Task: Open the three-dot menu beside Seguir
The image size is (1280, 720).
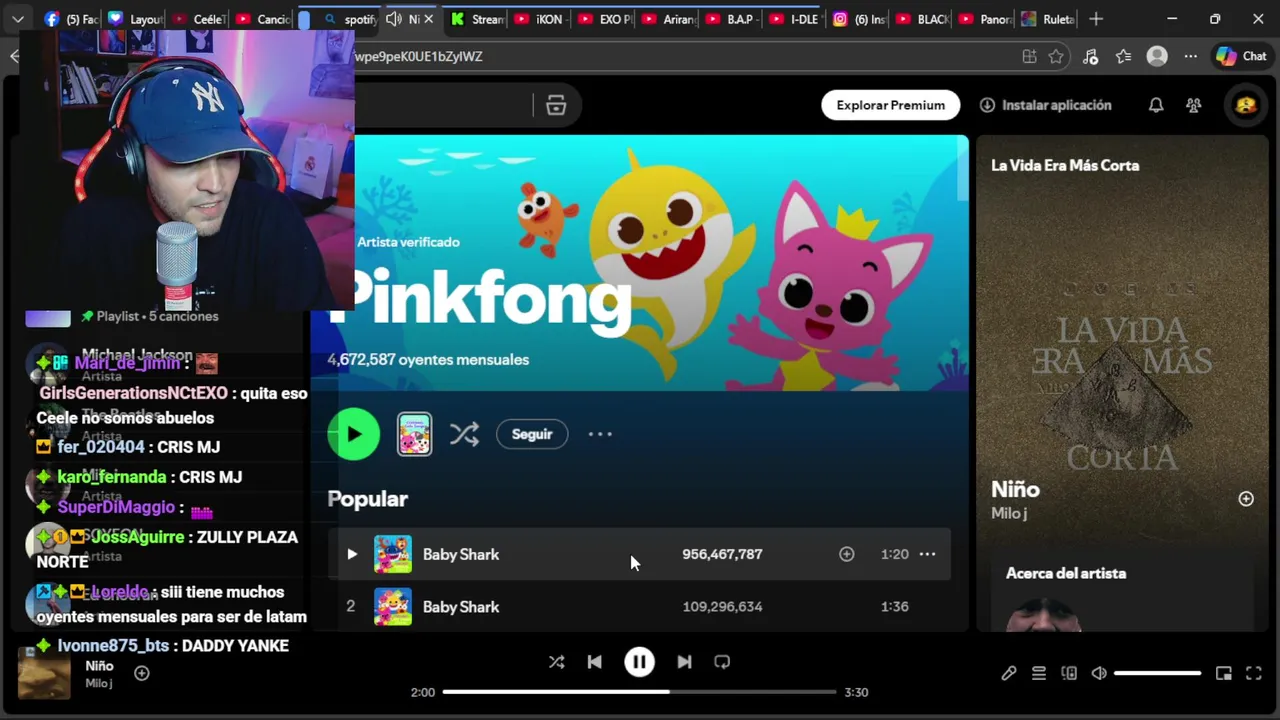Action: [600, 434]
